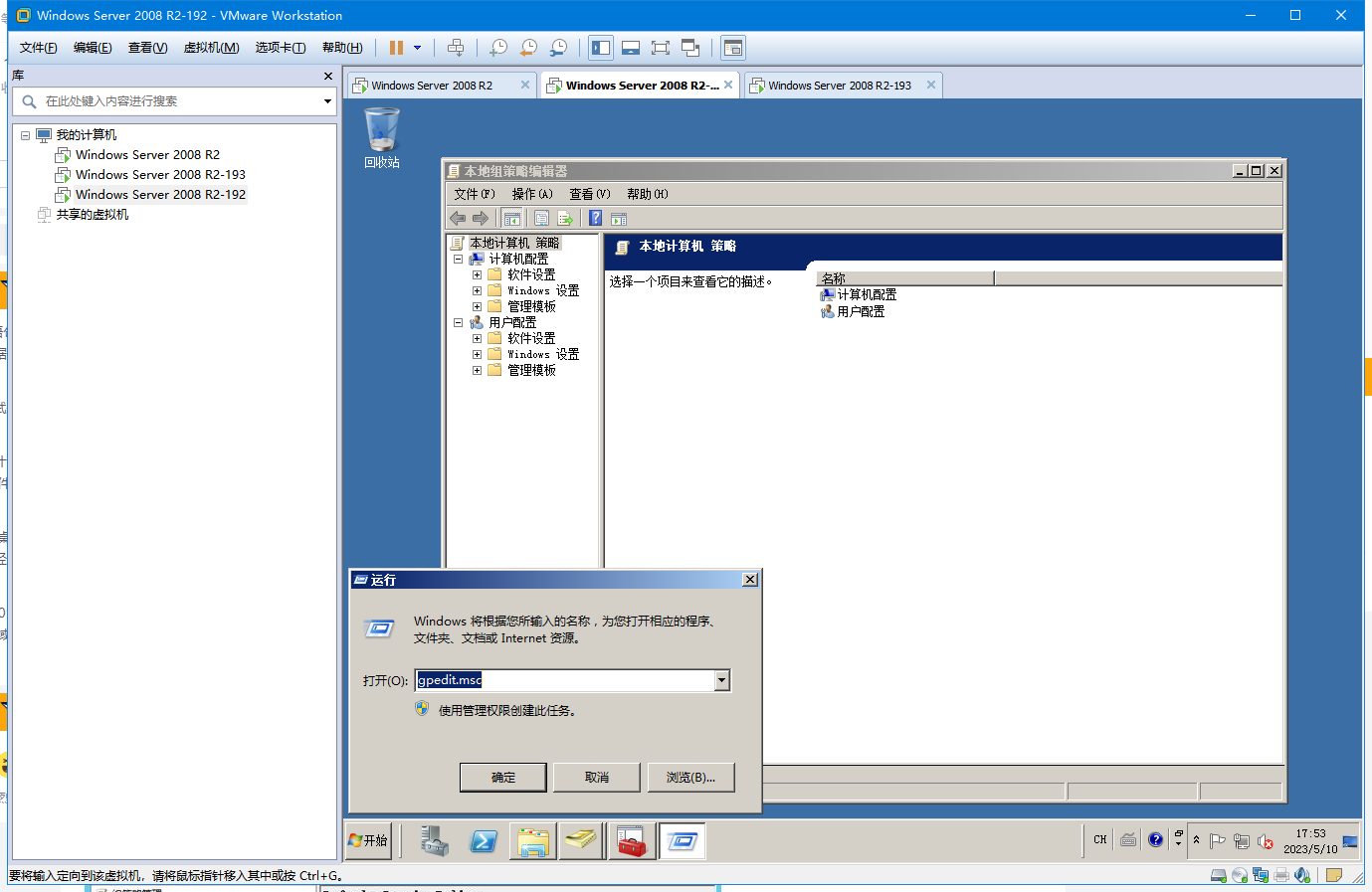Toggle the VMware console view button
The height and width of the screenshot is (892, 1372).
point(733,48)
